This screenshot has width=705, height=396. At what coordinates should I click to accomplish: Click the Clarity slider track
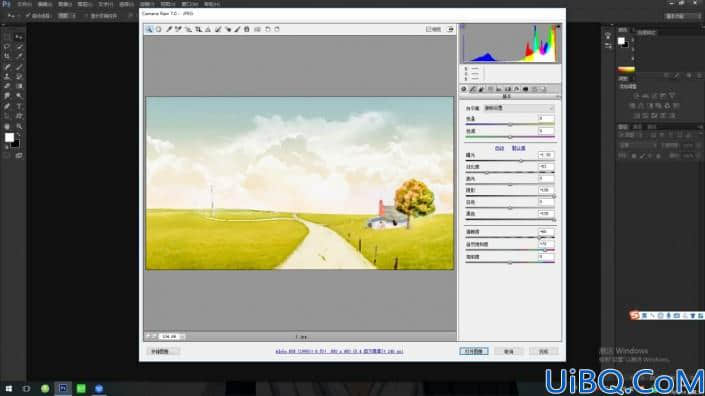coord(510,237)
